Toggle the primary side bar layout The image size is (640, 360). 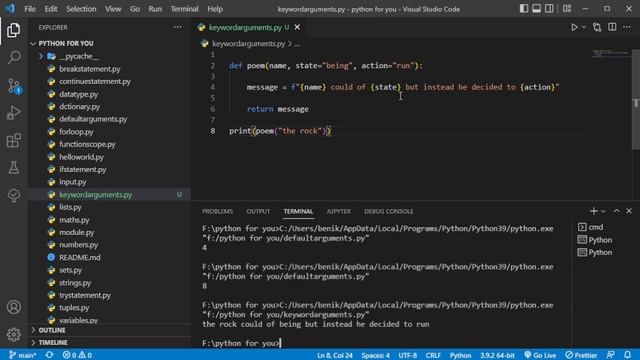pos(524,9)
